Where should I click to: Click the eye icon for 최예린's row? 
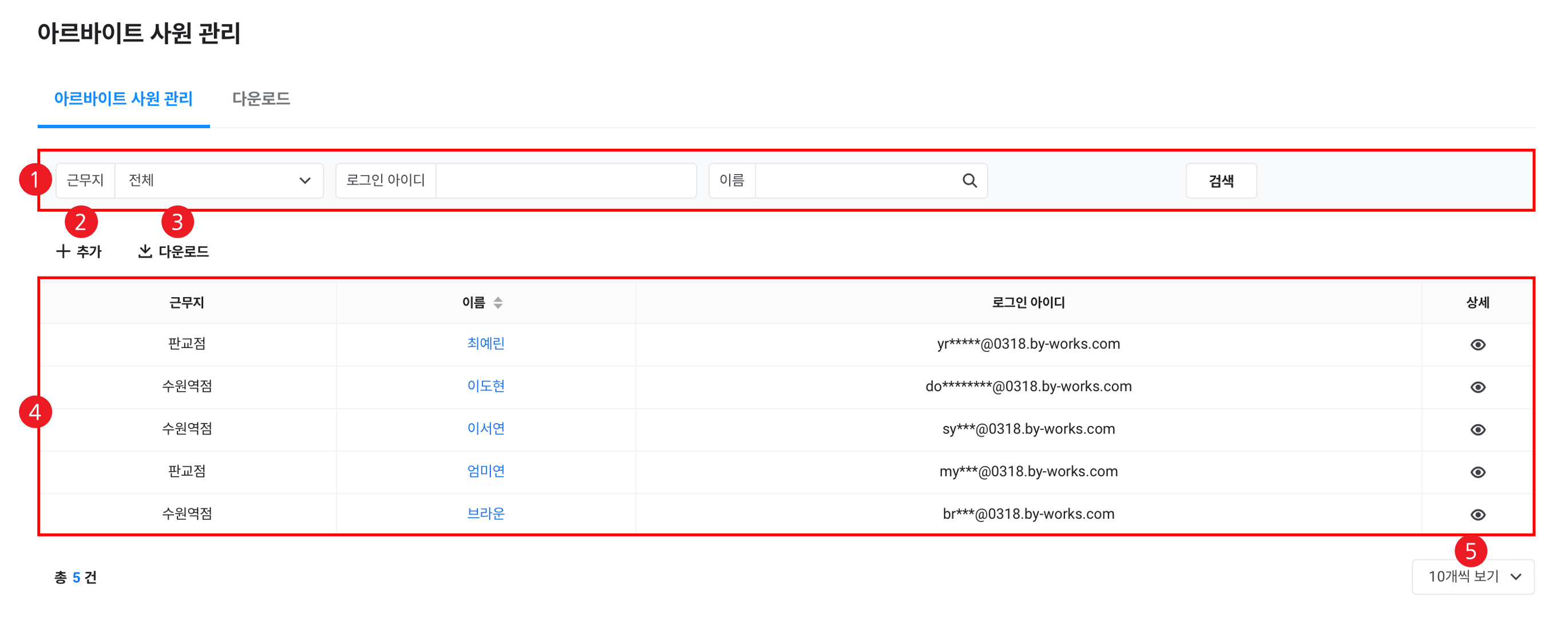pos(1478,345)
